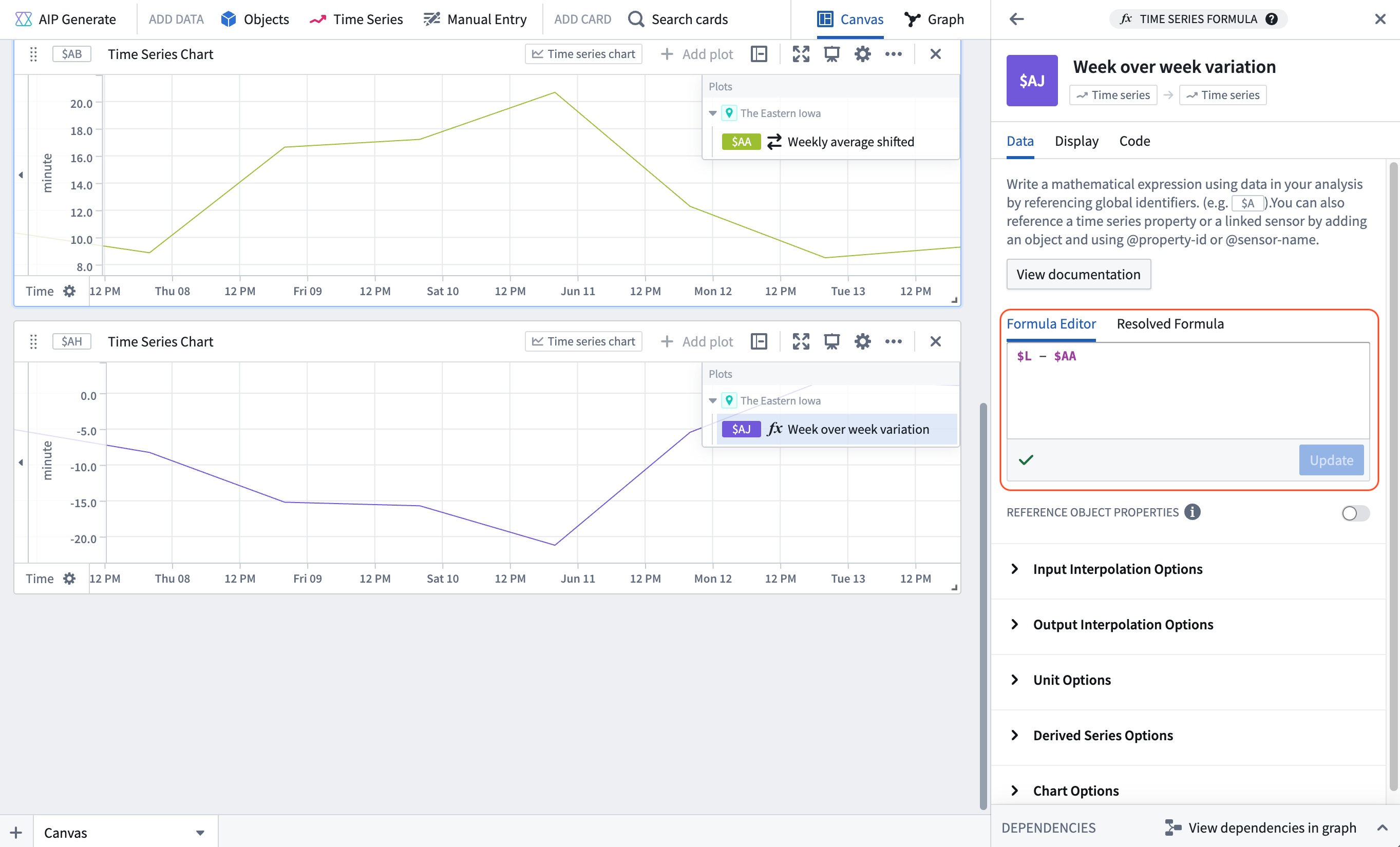Image resolution: width=1400 pixels, height=847 pixels.
Task: Open more options ellipsis on $AH chart
Action: [893, 341]
